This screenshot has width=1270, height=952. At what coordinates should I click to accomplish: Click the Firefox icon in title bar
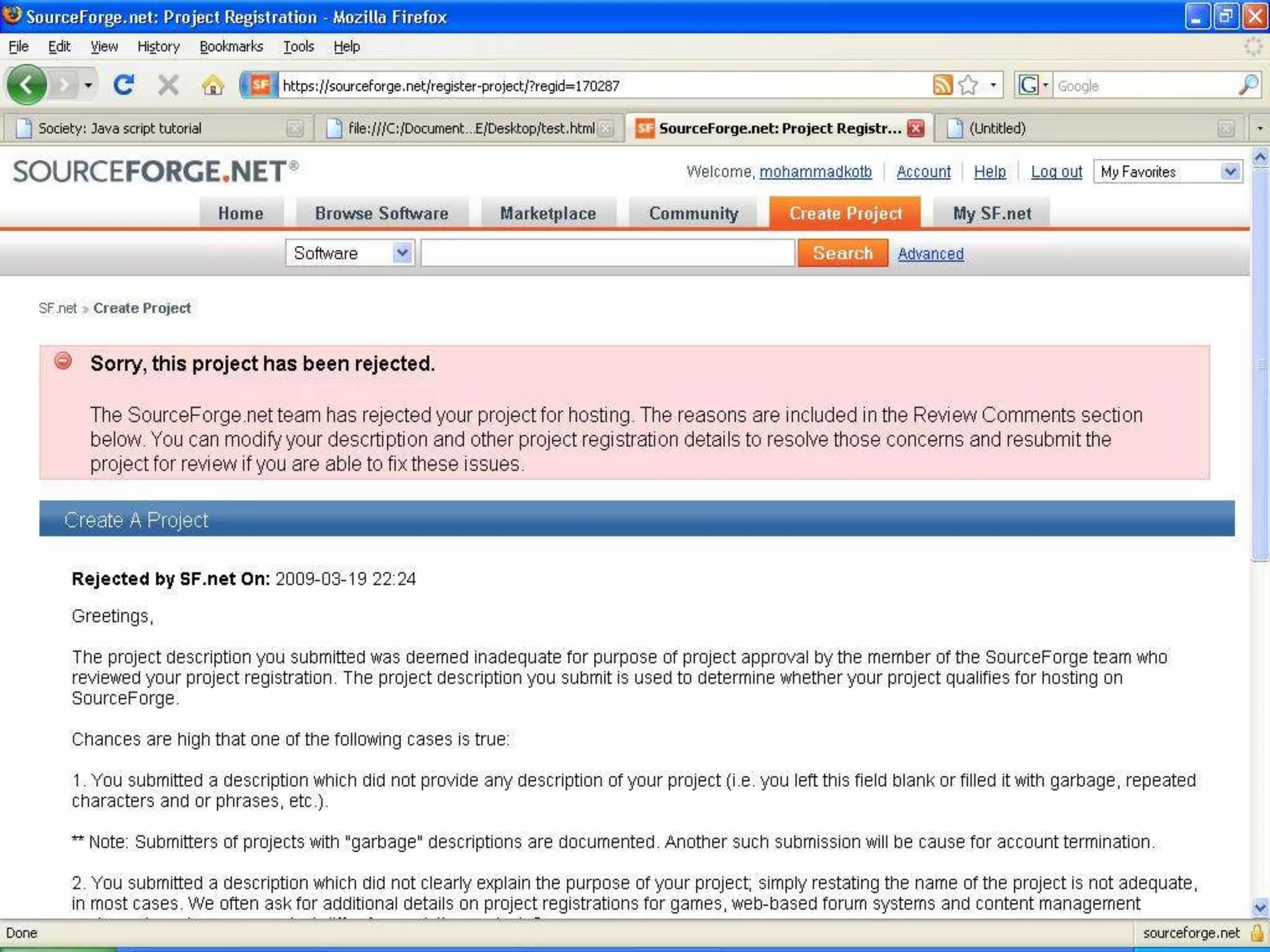point(12,15)
